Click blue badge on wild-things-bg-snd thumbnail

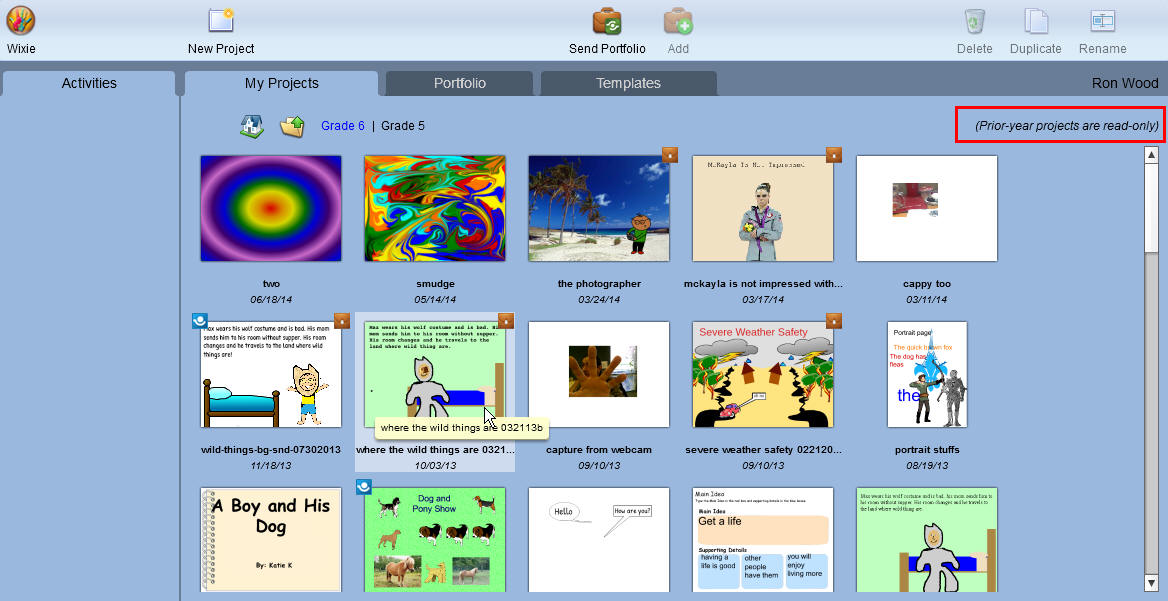click(200, 321)
